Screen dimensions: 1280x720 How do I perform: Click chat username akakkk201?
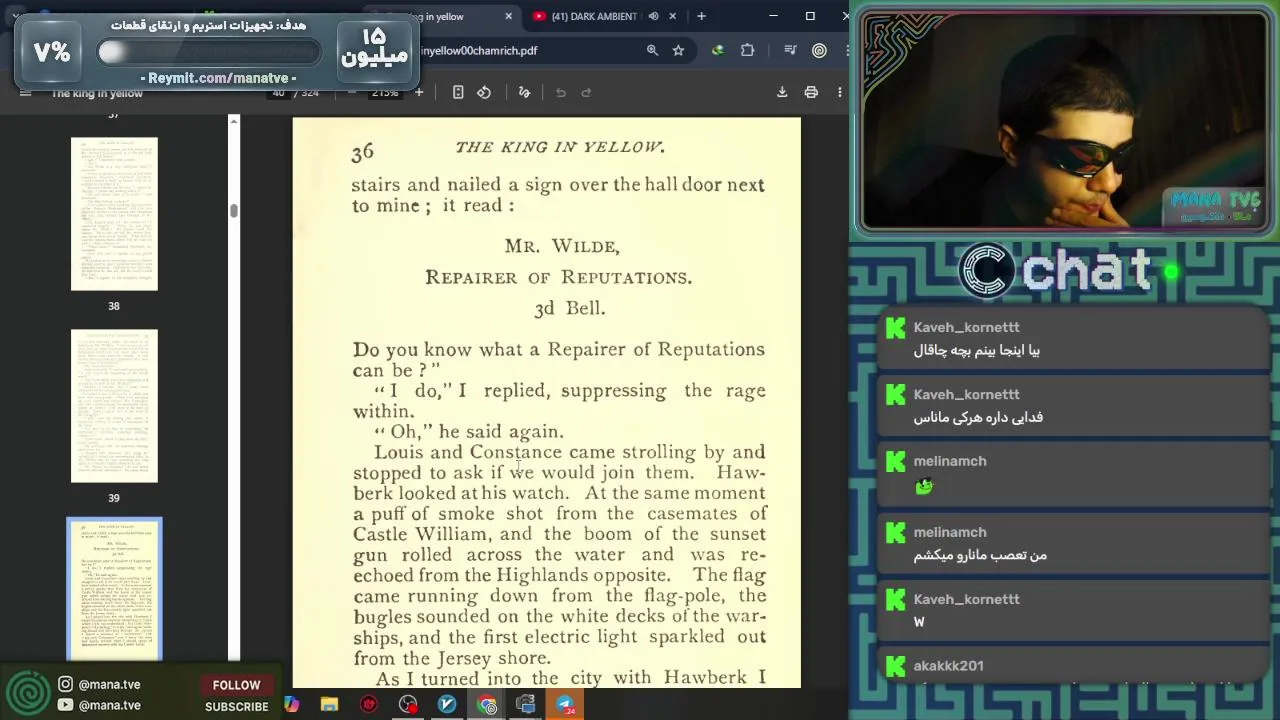948,666
